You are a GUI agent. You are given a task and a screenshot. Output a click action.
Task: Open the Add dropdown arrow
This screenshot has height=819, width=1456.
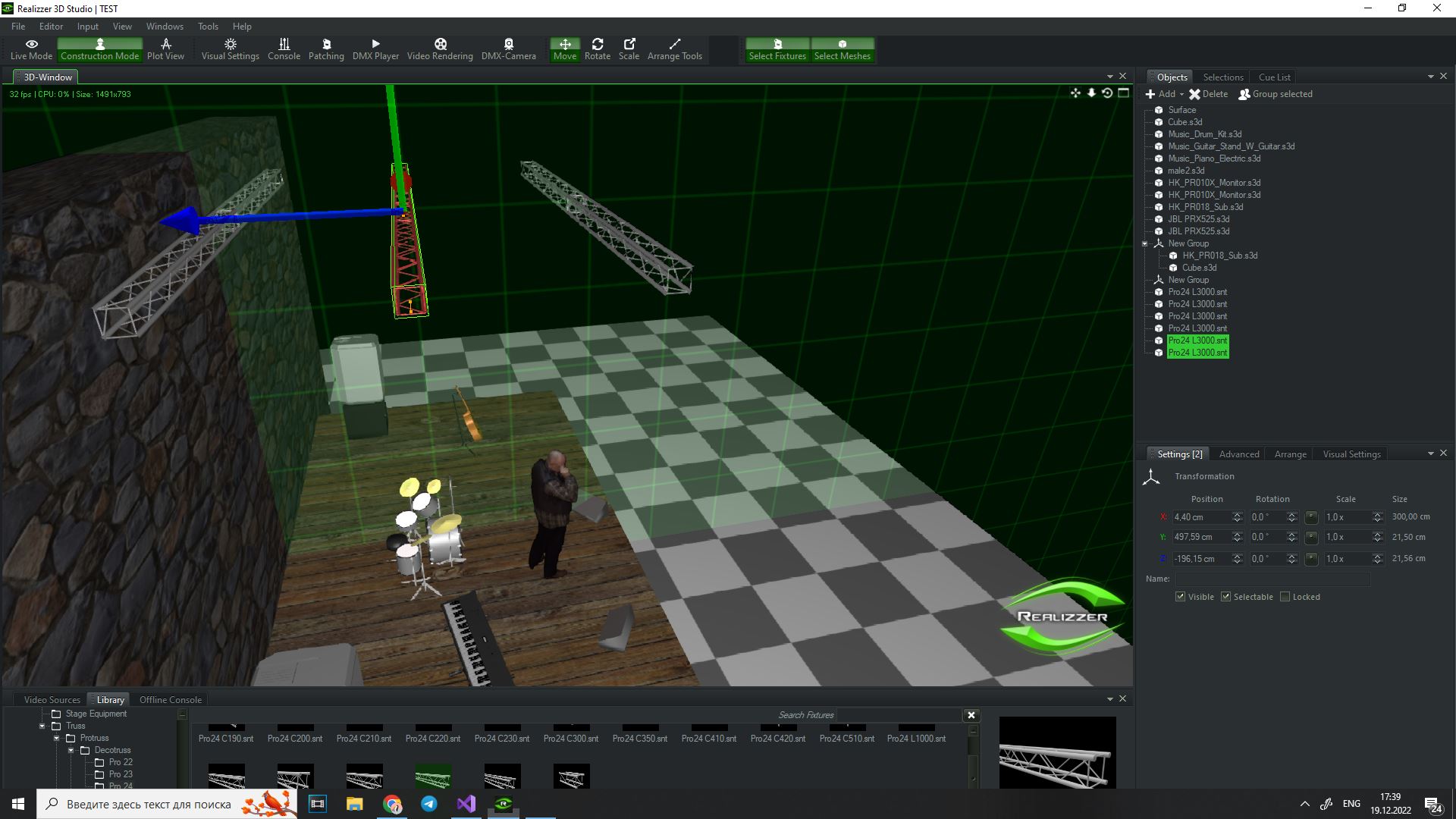(x=1181, y=95)
